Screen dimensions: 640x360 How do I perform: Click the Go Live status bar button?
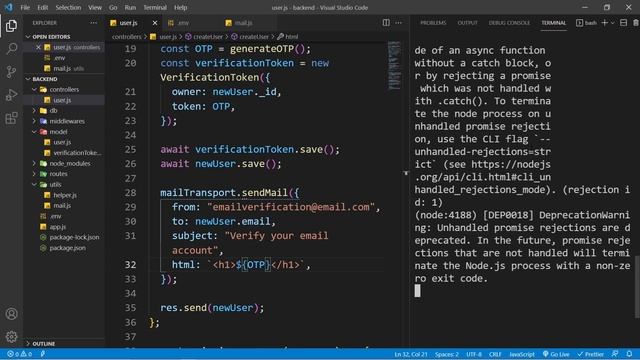coord(556,354)
